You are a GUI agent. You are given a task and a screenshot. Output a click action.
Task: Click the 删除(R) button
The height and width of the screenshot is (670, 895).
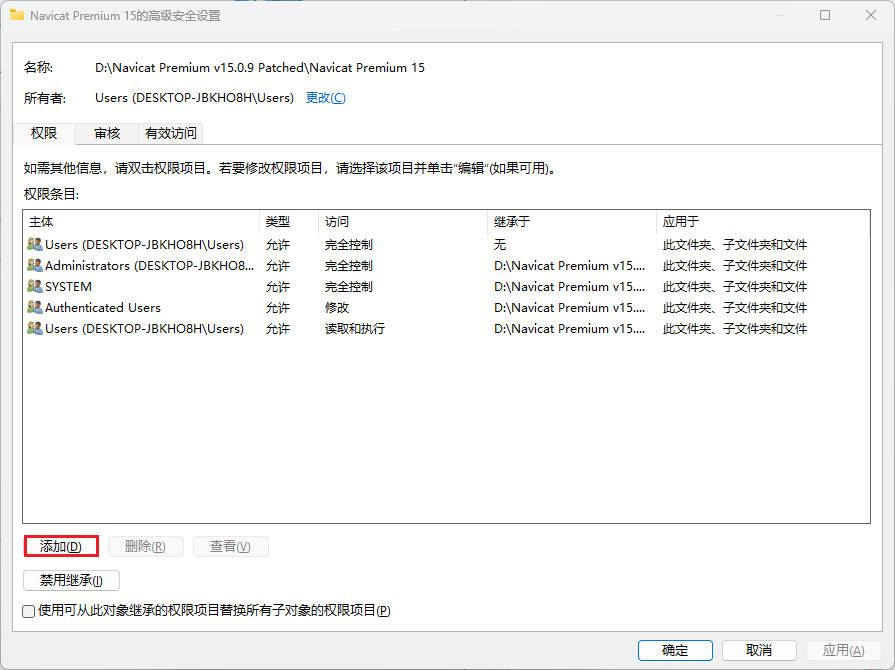pos(145,546)
